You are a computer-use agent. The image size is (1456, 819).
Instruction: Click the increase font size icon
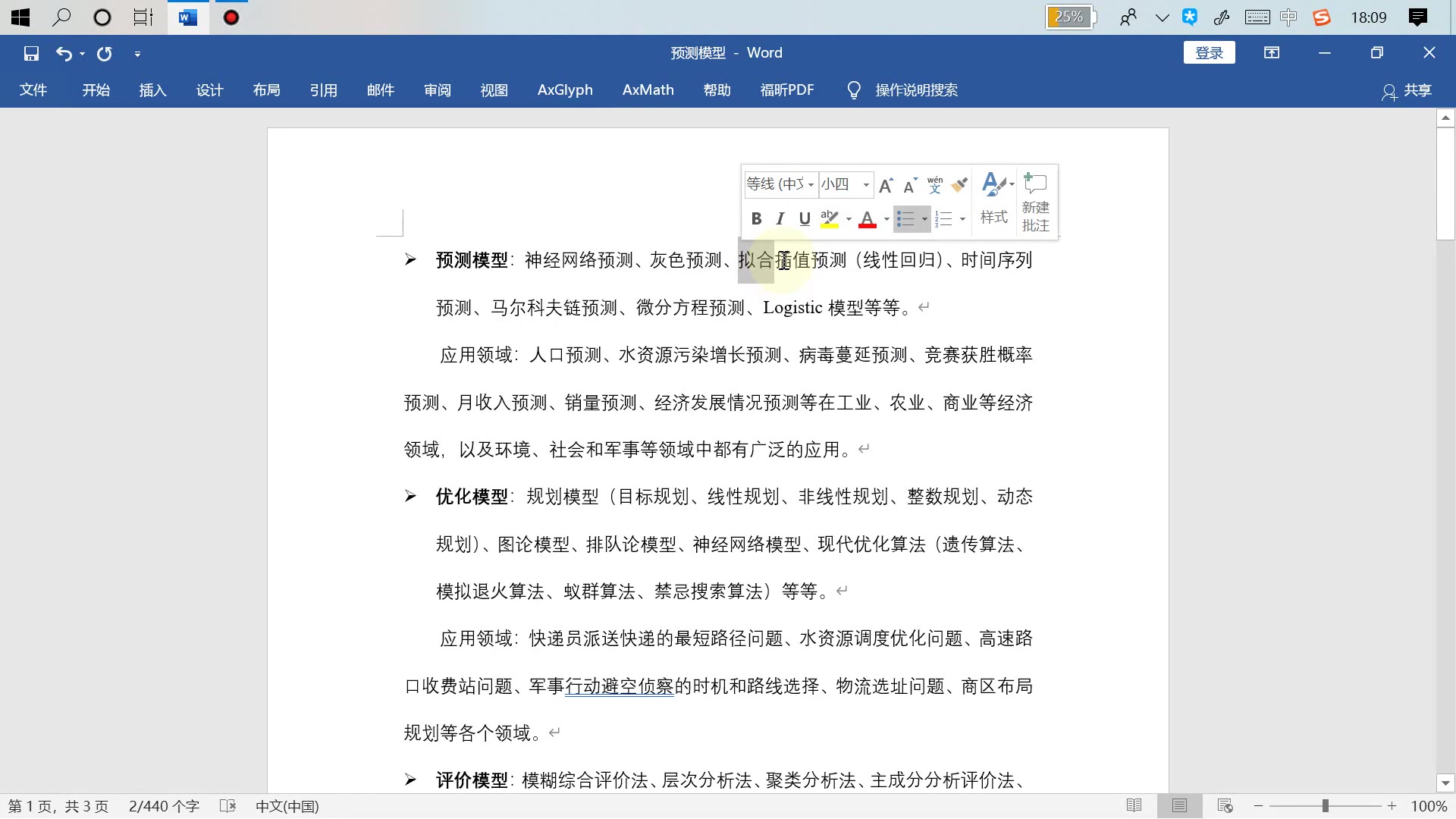point(886,185)
